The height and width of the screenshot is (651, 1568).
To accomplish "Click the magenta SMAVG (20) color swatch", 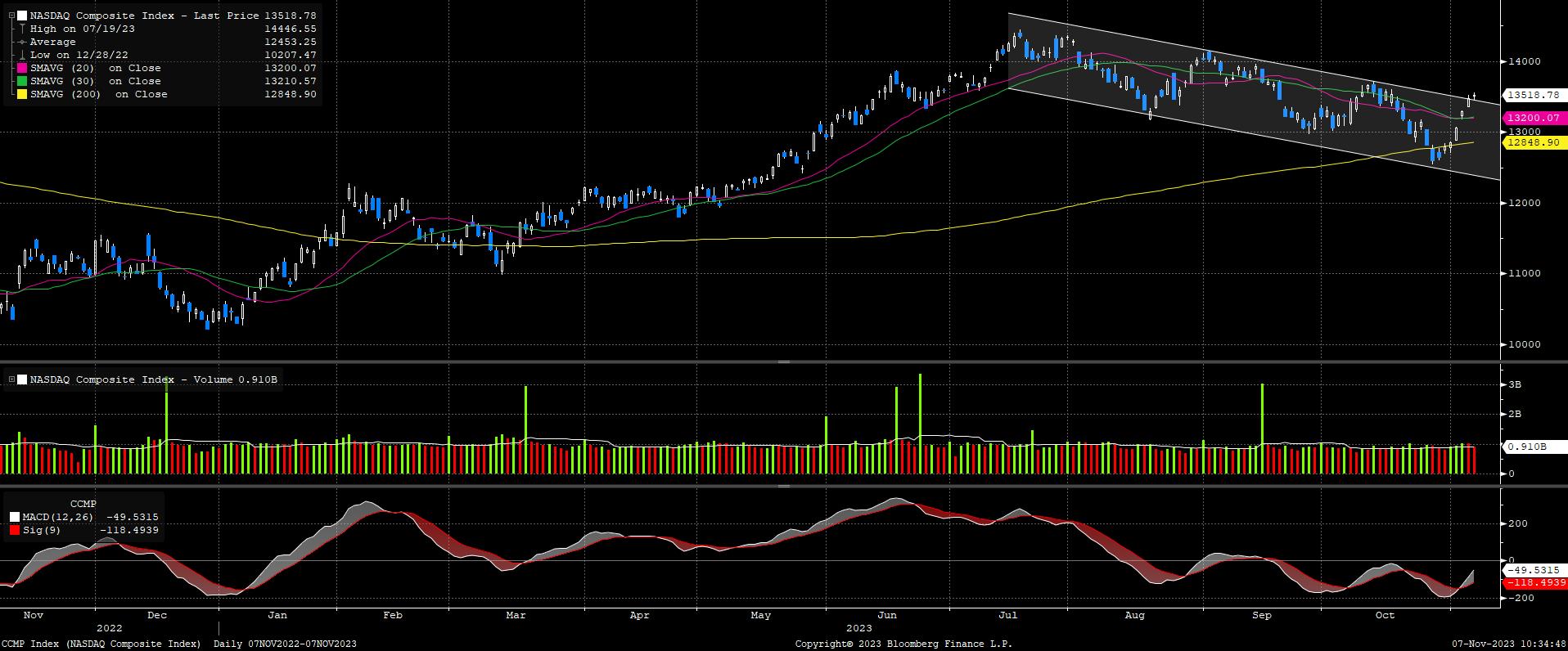I will 22,68.
